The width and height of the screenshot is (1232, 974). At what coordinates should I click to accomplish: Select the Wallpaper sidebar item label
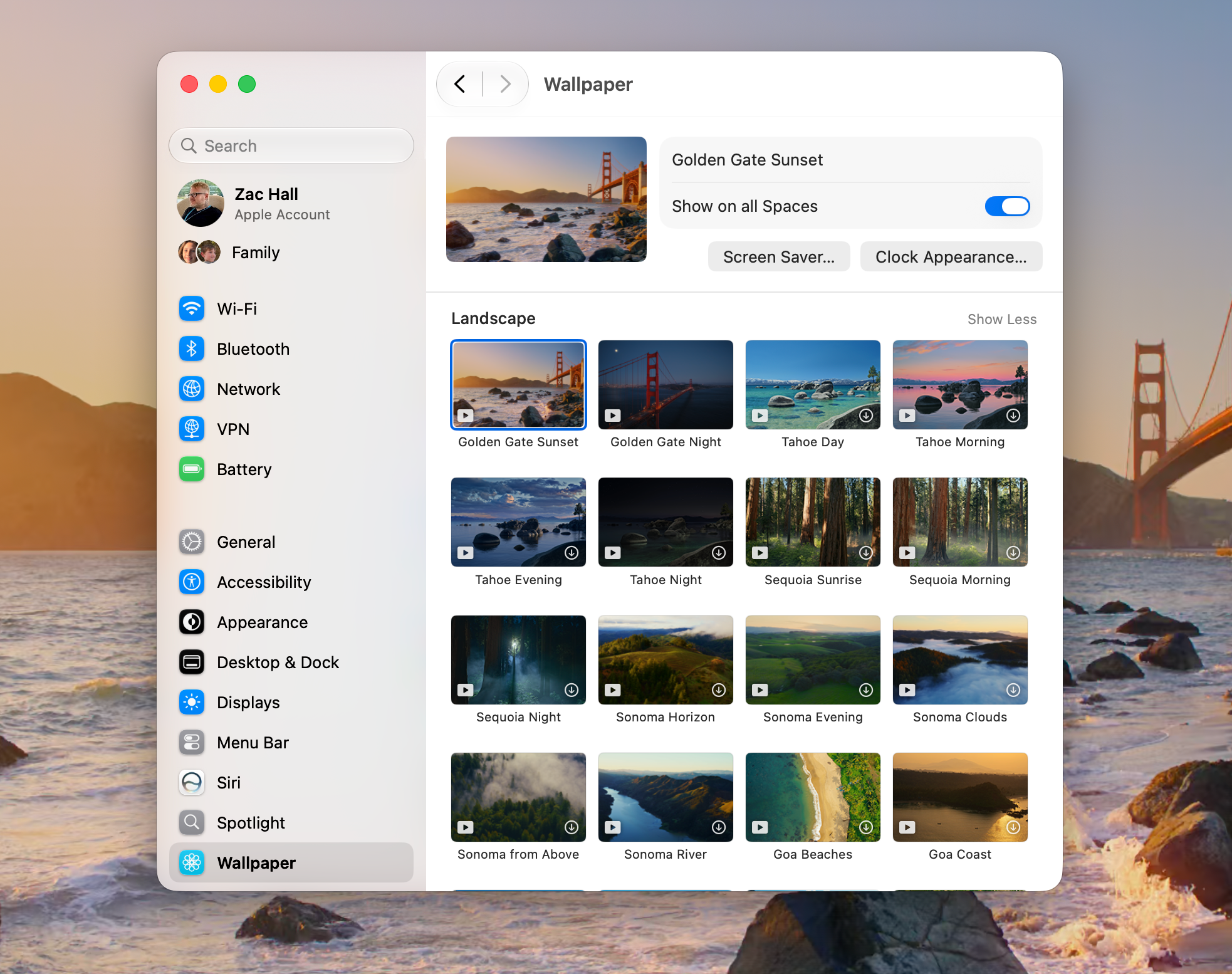pos(256,863)
